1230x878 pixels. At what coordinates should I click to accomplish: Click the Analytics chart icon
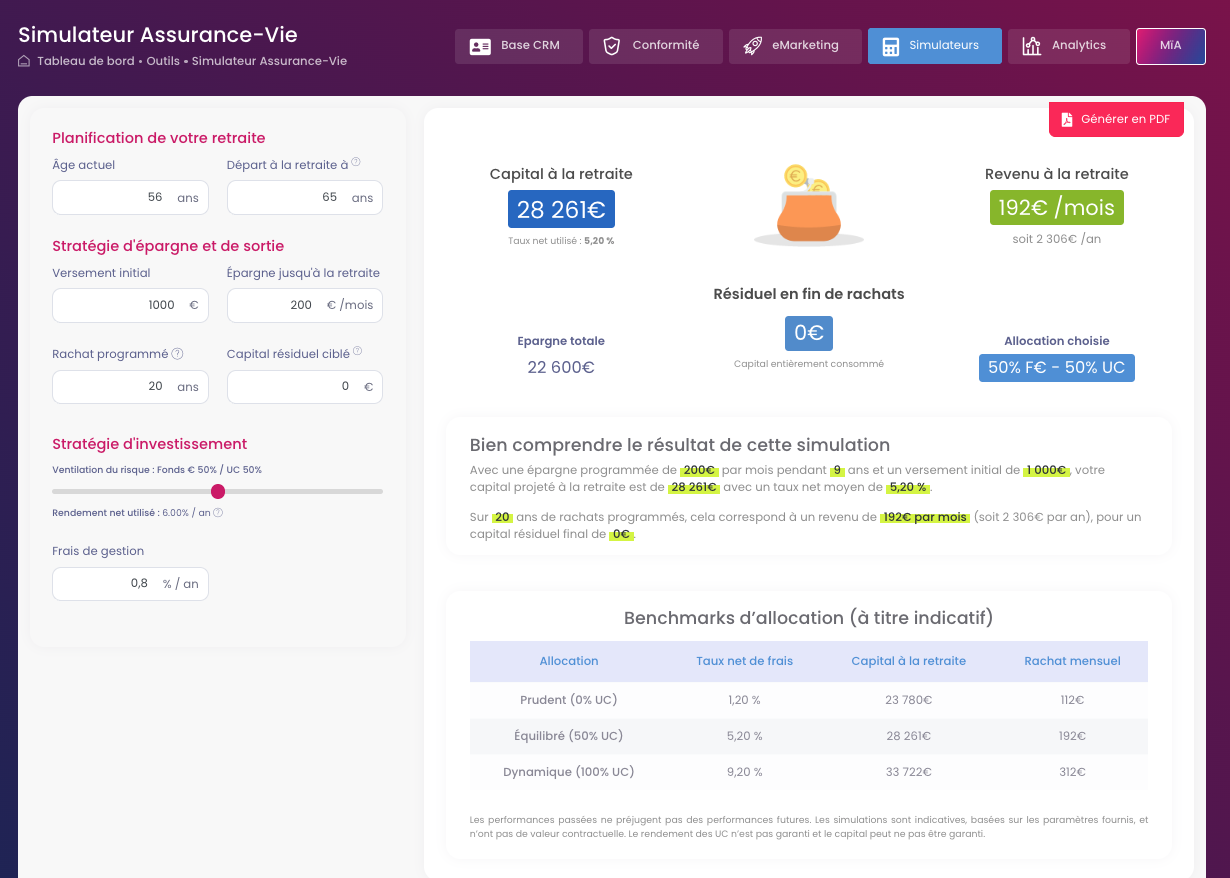click(1031, 46)
